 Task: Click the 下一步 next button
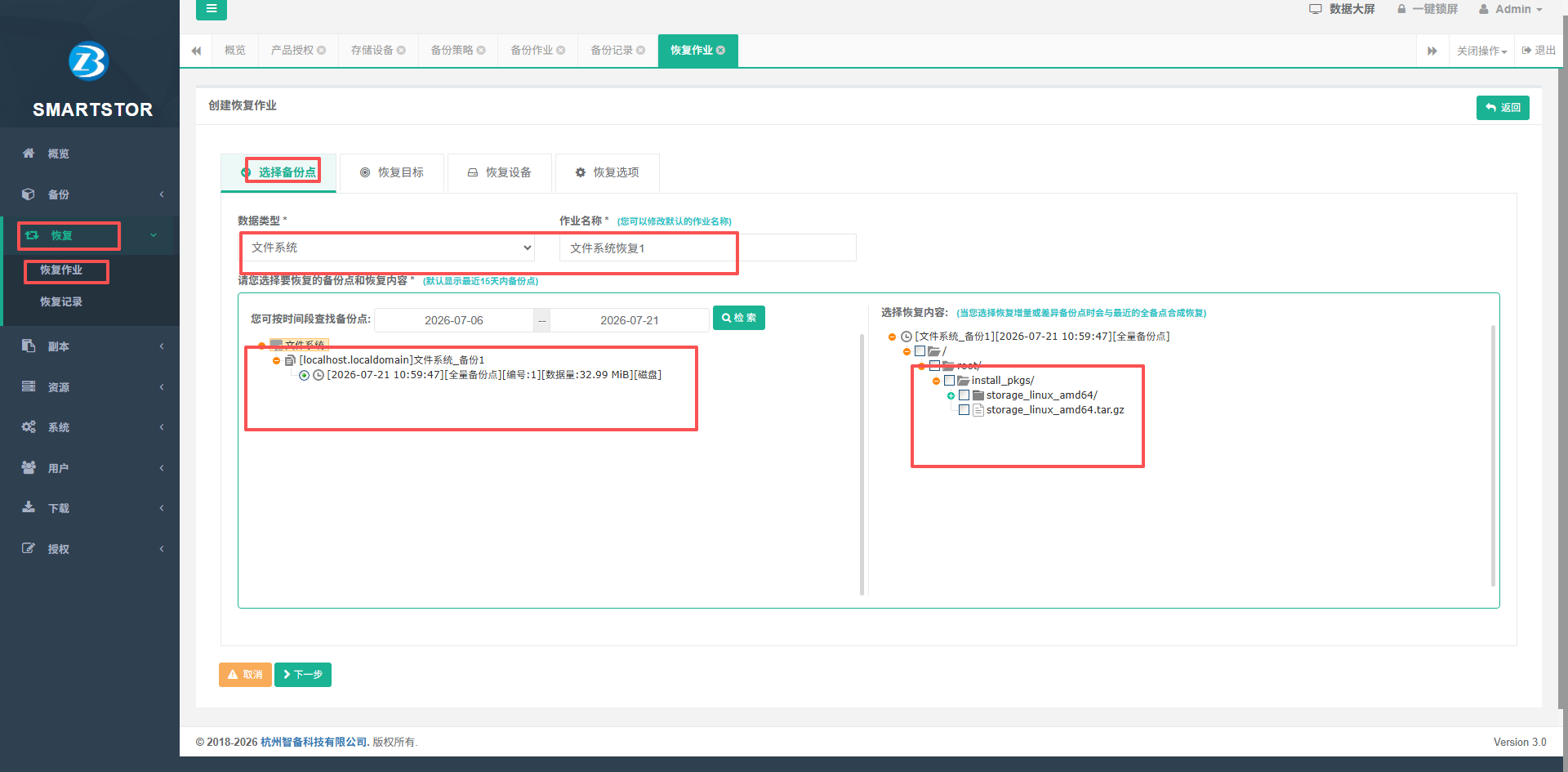click(303, 675)
